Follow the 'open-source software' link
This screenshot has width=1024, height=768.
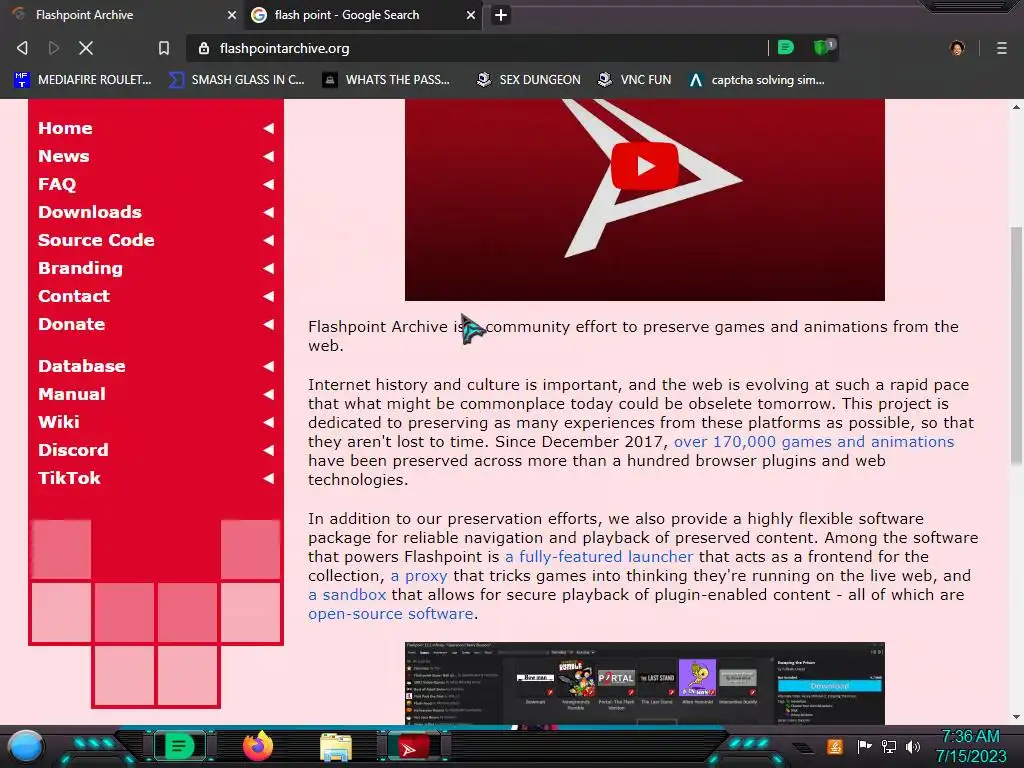(391, 614)
